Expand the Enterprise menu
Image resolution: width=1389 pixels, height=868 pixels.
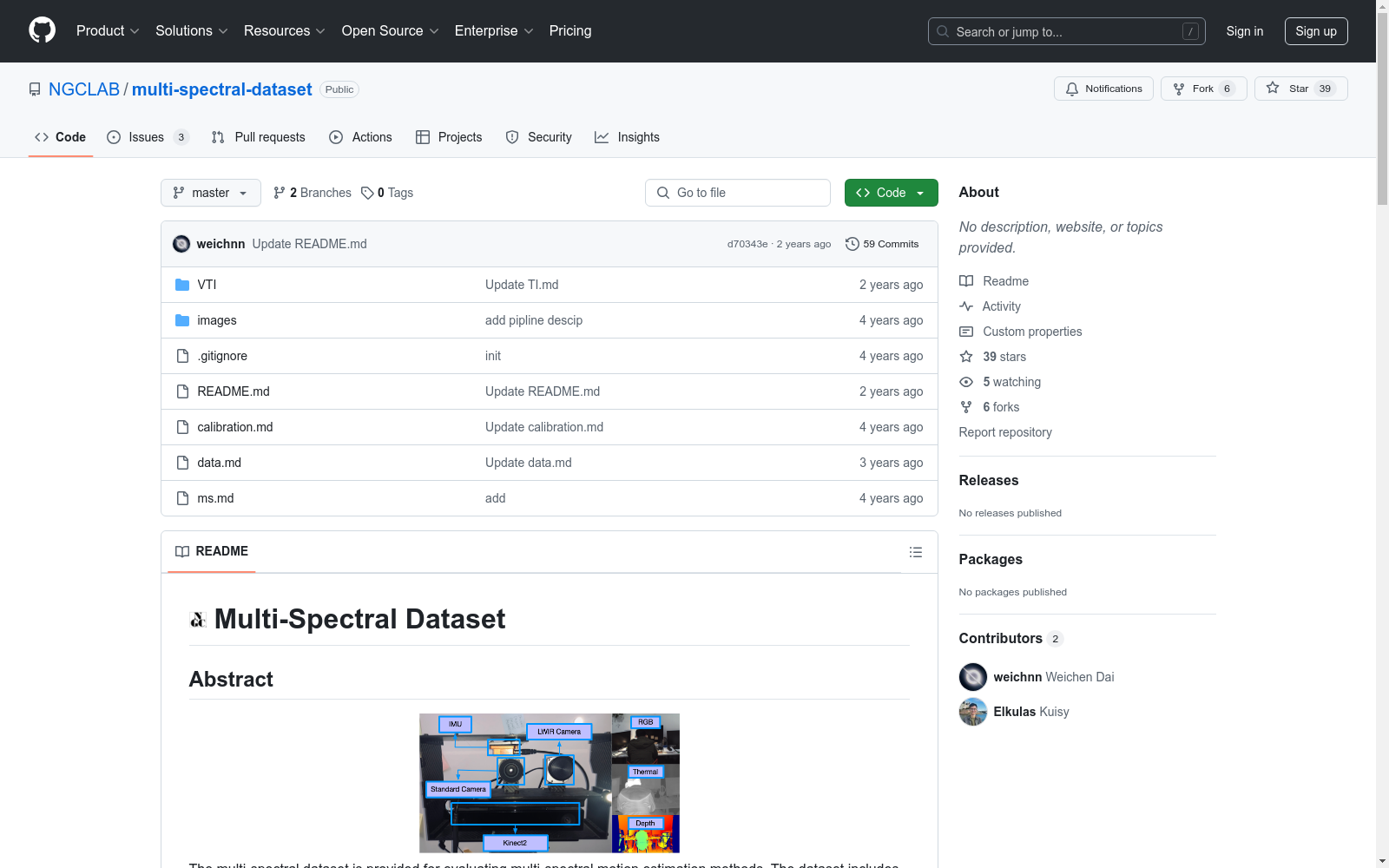coord(494,30)
